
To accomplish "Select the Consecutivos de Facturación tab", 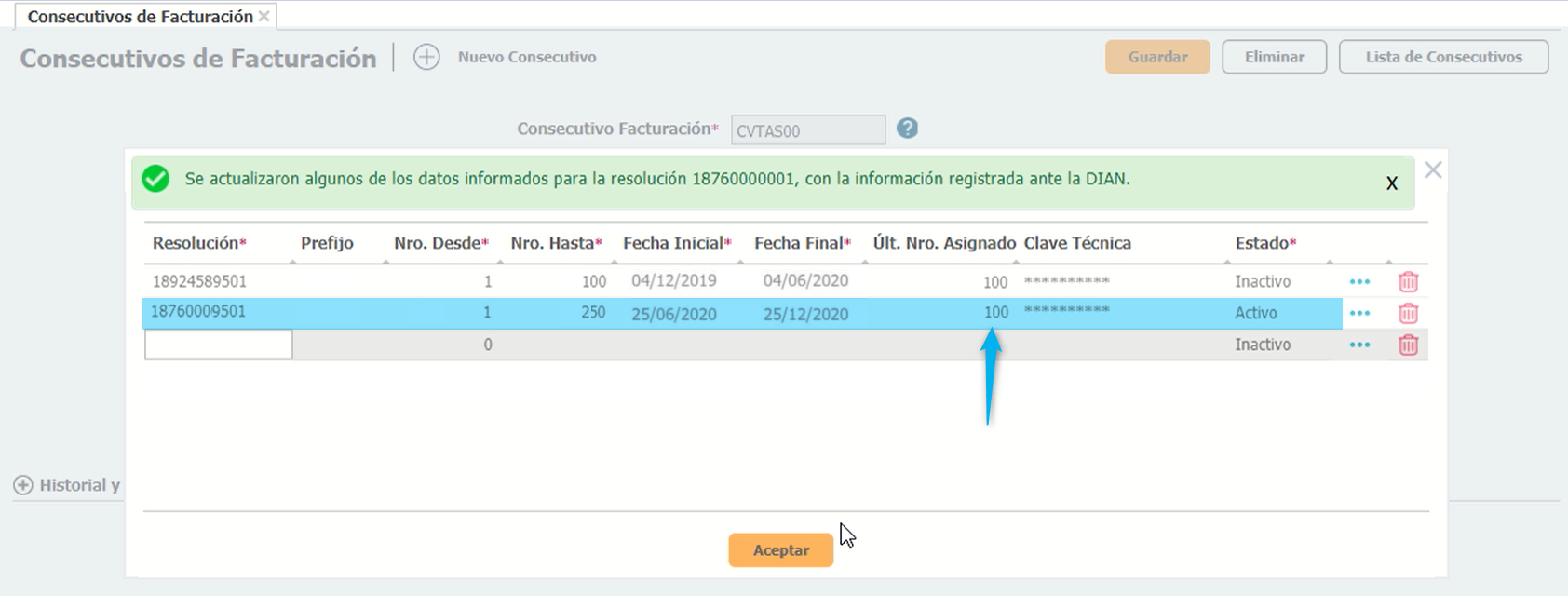I will click(140, 17).
